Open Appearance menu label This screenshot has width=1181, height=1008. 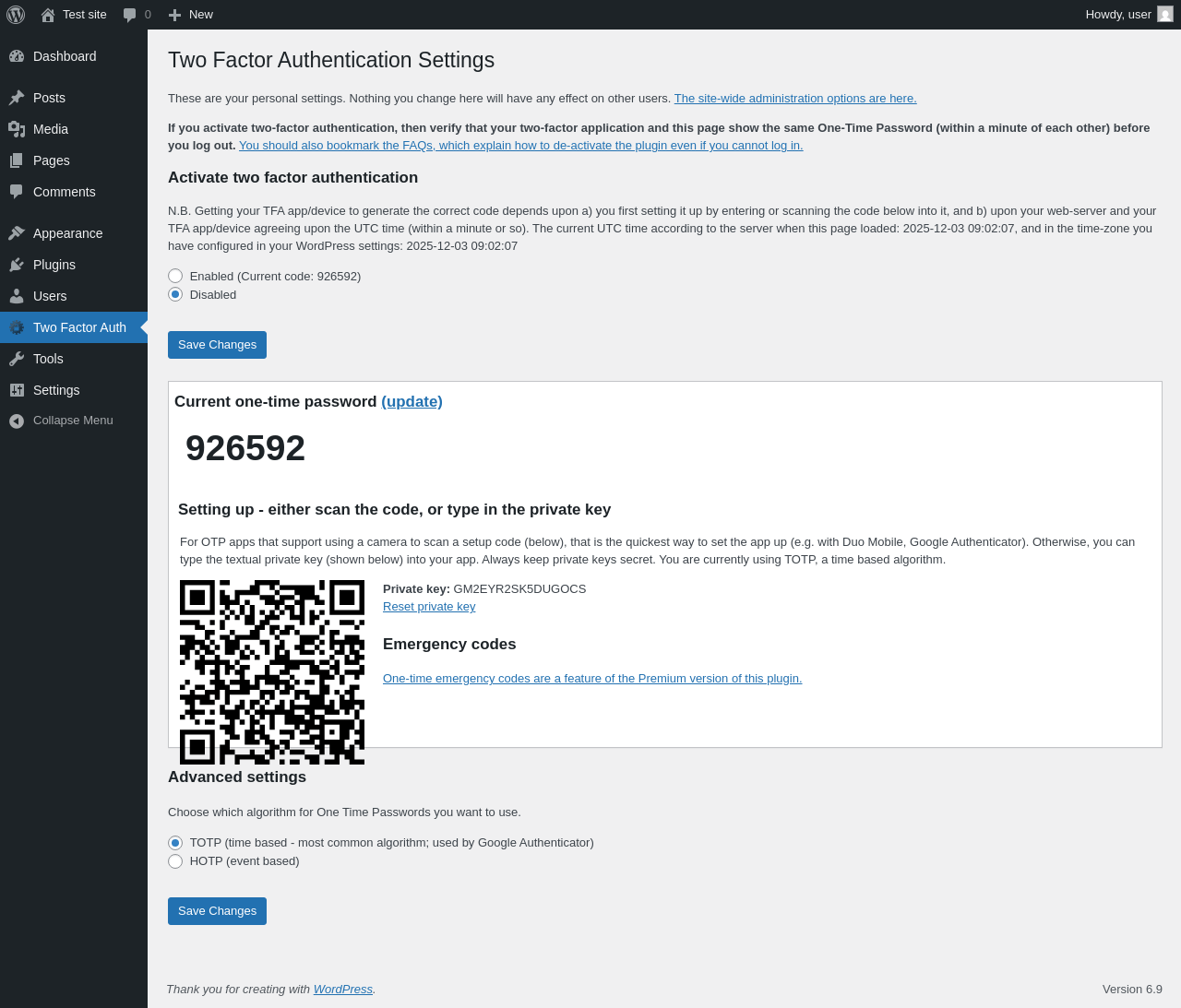[68, 233]
